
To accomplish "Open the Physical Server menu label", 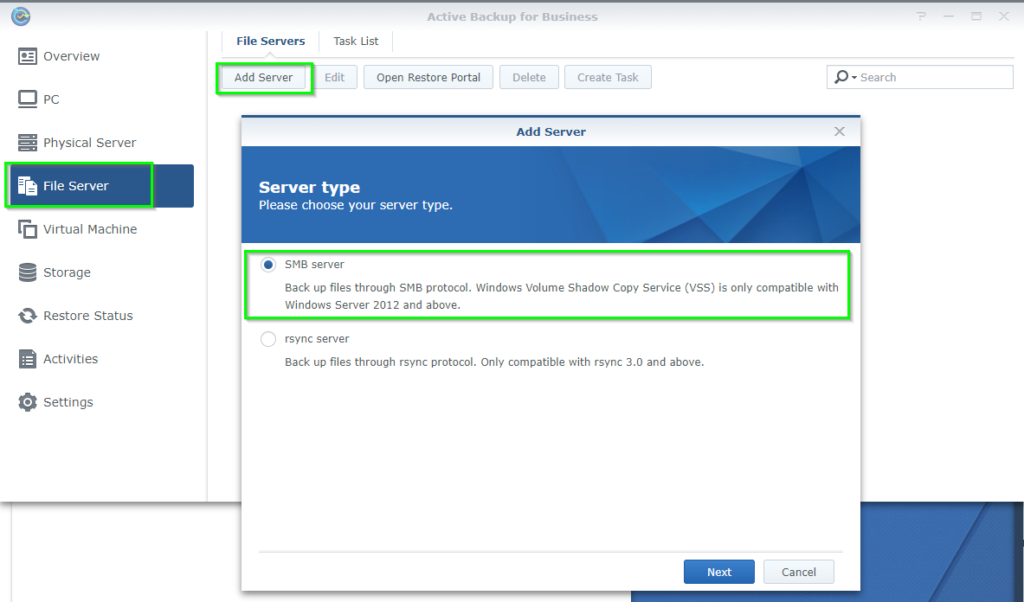I will [x=89, y=143].
